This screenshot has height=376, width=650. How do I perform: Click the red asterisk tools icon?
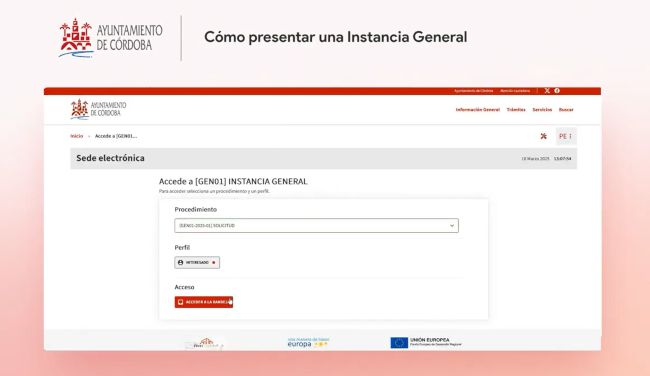tap(543, 136)
